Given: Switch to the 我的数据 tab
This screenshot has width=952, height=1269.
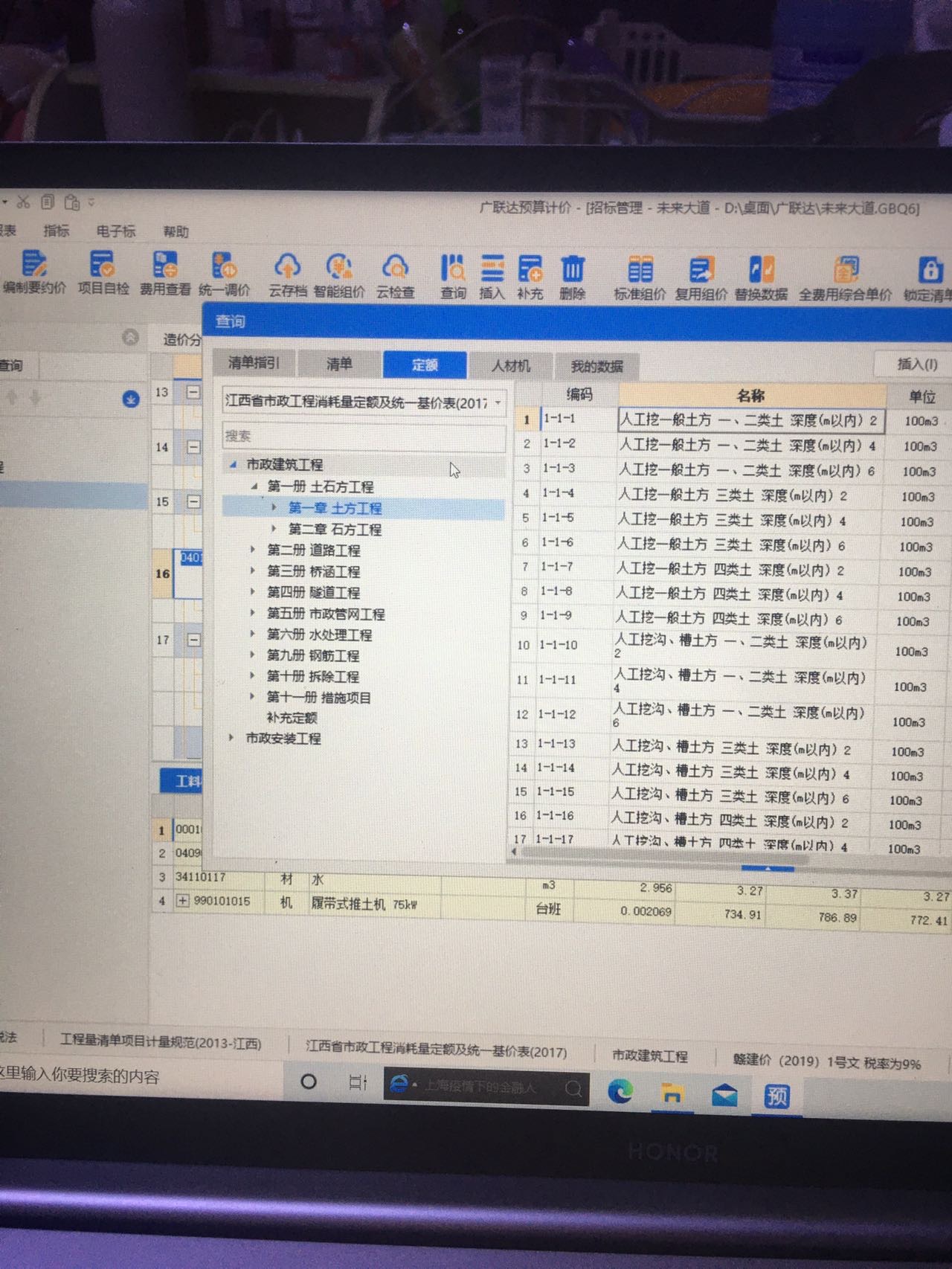Looking at the screenshot, I should (596, 367).
